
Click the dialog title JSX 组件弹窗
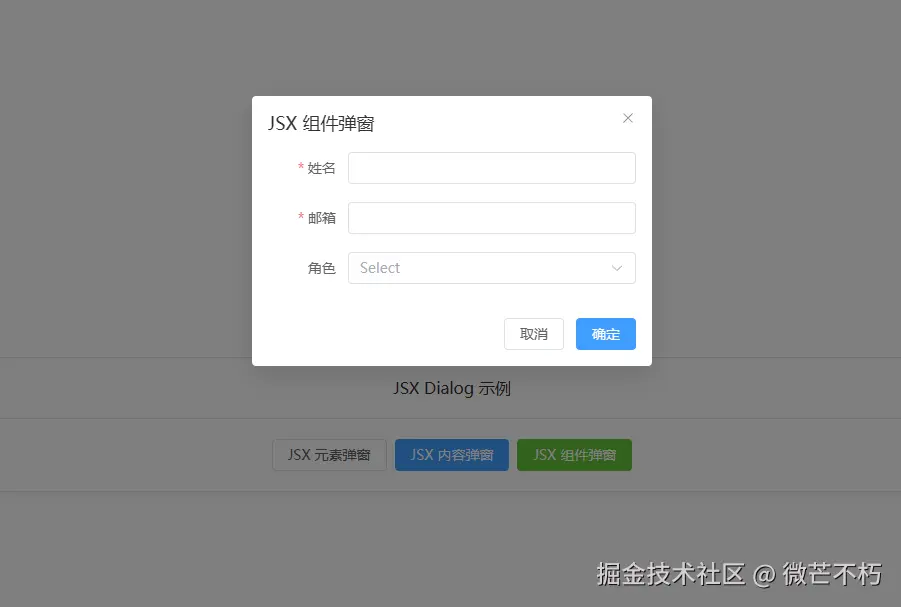pos(321,123)
